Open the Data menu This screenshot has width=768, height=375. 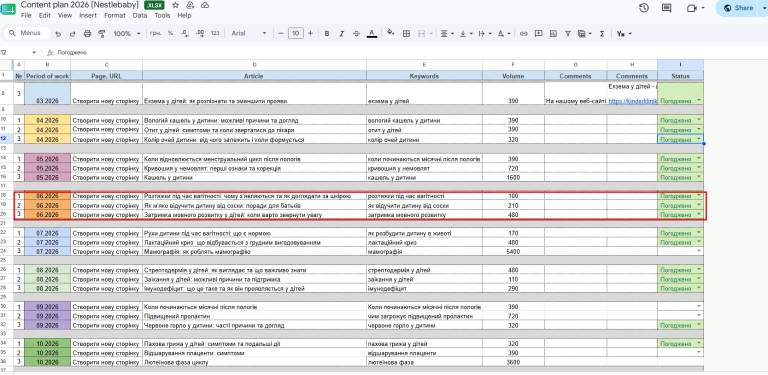[x=140, y=16]
